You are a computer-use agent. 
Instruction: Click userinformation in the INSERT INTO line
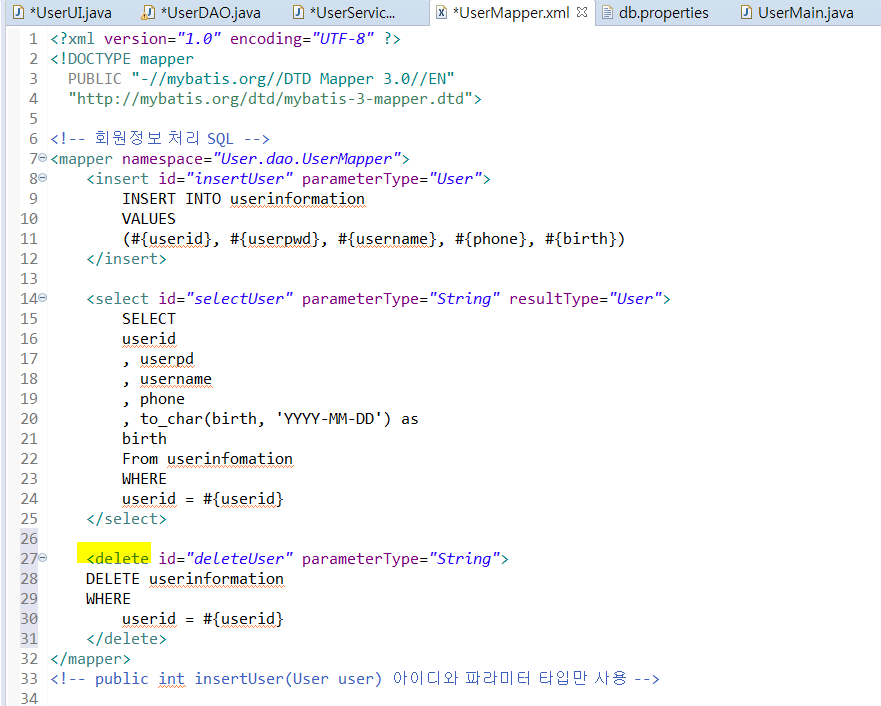(x=297, y=199)
